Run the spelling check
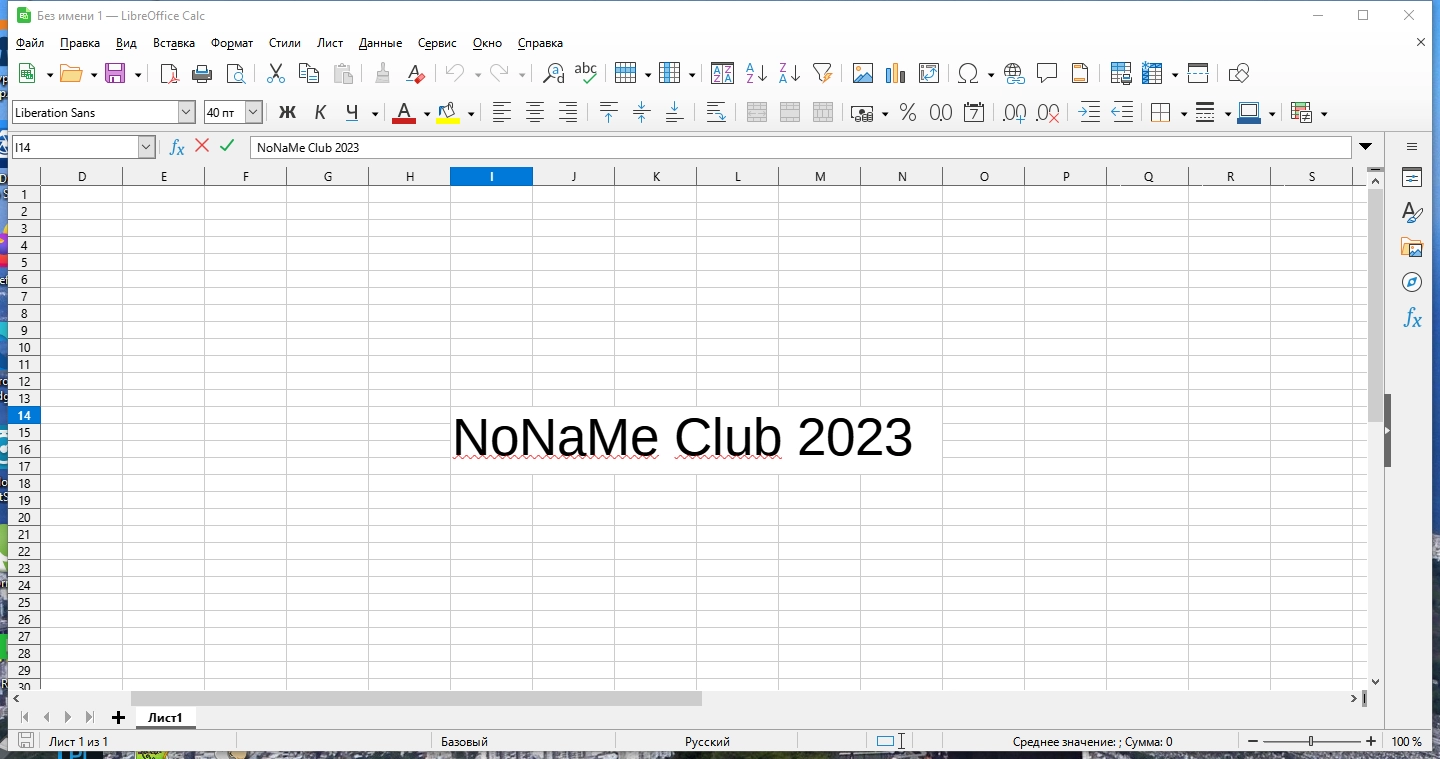This screenshot has width=1440, height=759. pyautogui.click(x=586, y=73)
